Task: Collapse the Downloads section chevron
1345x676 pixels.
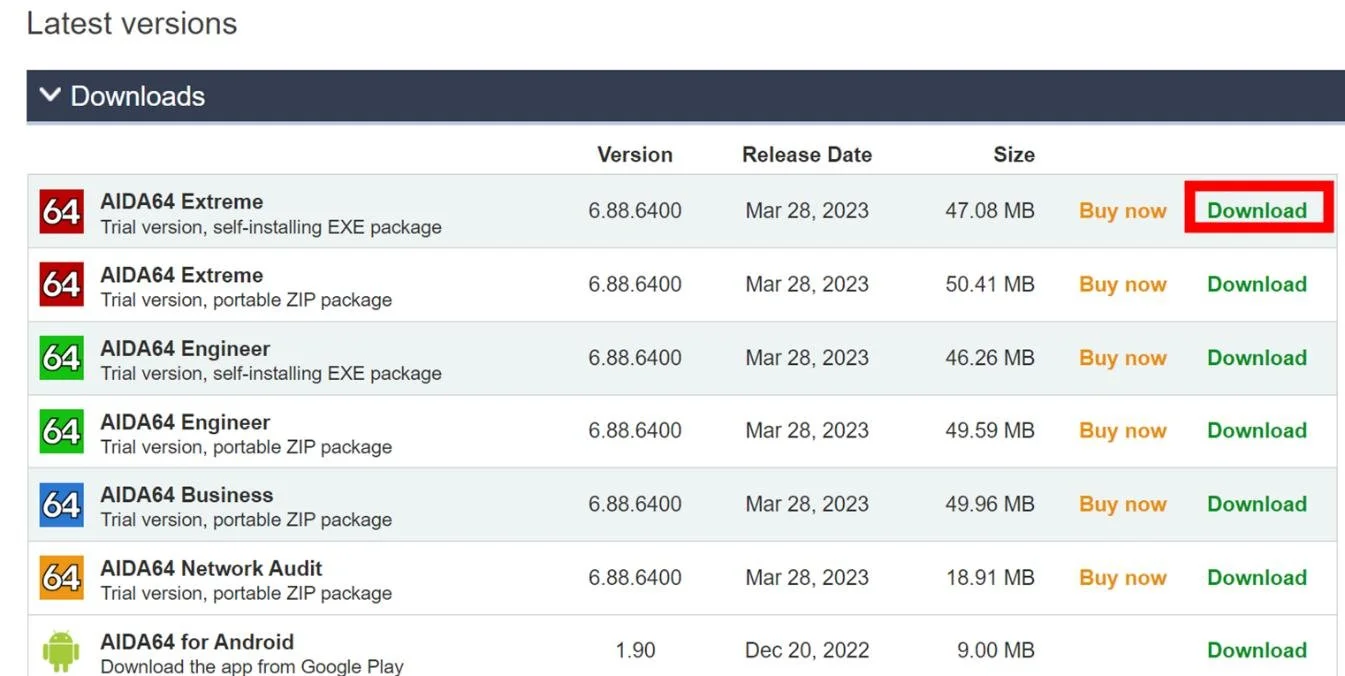Action: point(49,96)
